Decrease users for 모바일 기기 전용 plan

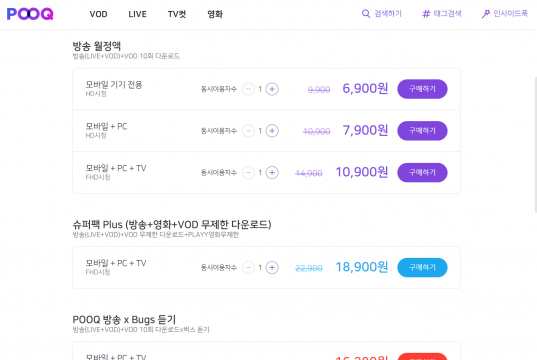tap(248, 89)
